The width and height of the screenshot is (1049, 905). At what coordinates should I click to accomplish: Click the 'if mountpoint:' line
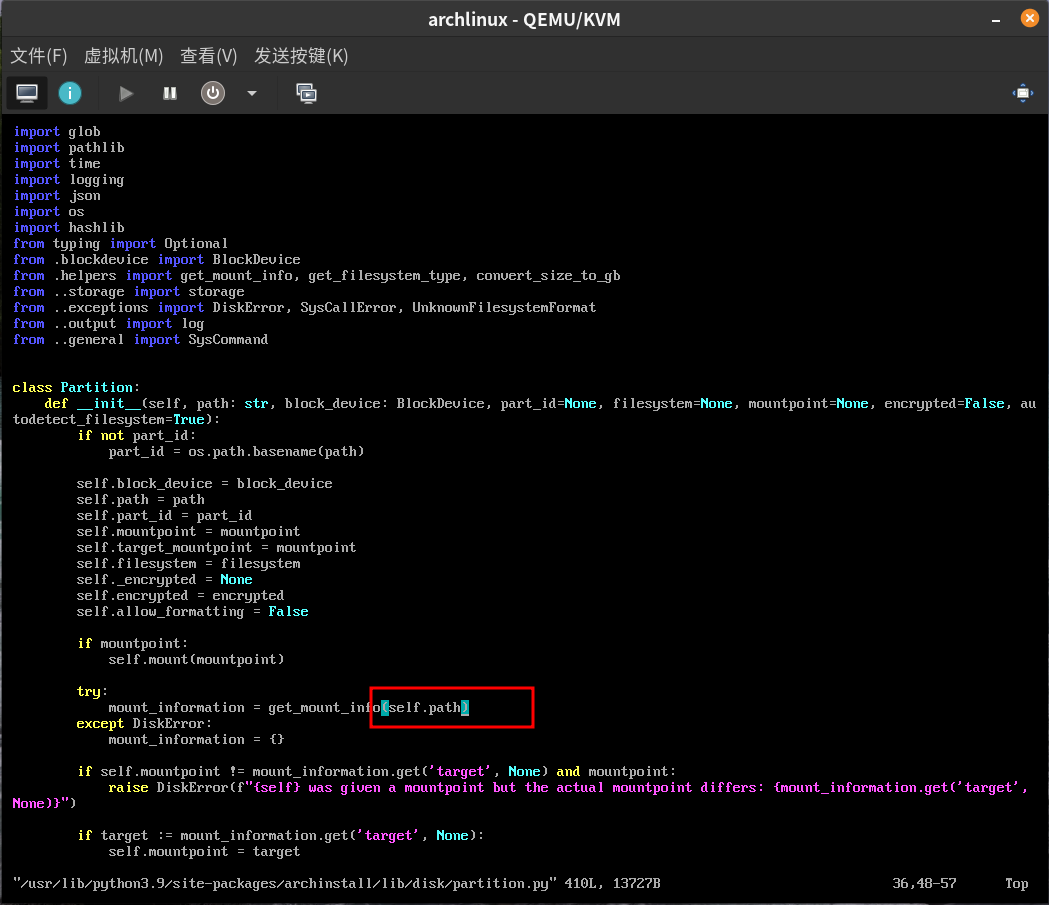point(132,643)
